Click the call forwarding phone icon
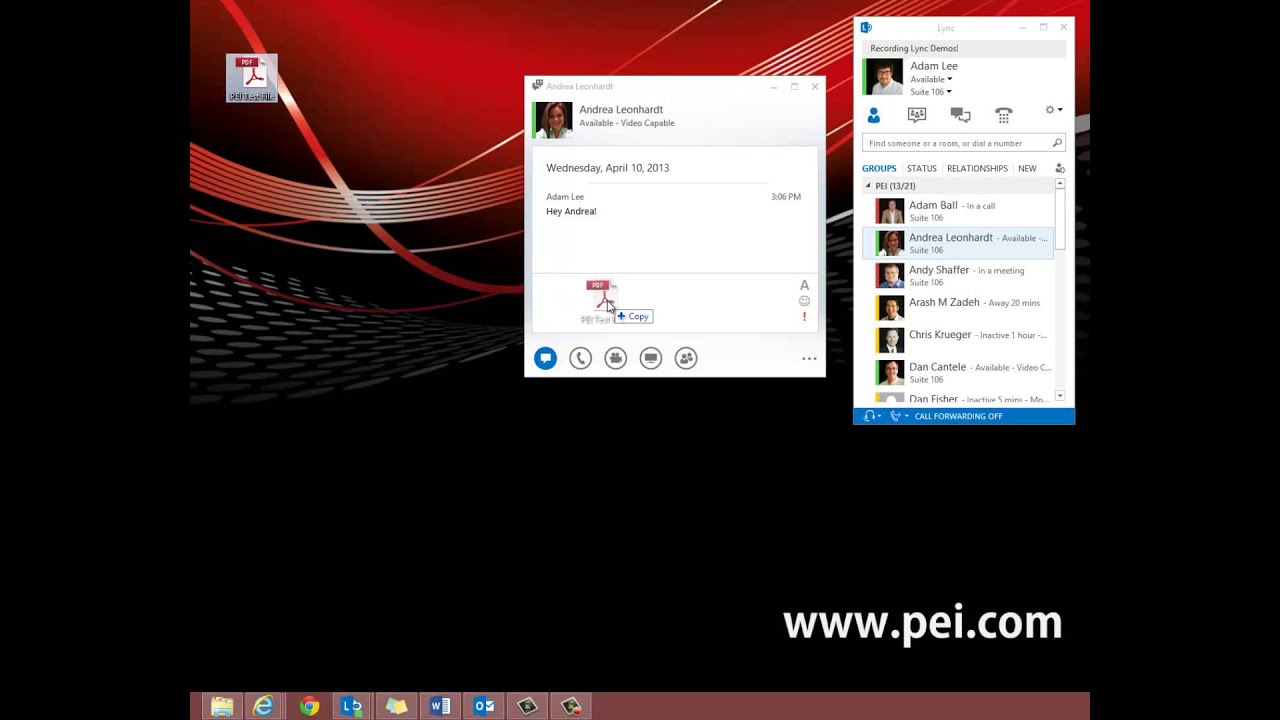 895,416
